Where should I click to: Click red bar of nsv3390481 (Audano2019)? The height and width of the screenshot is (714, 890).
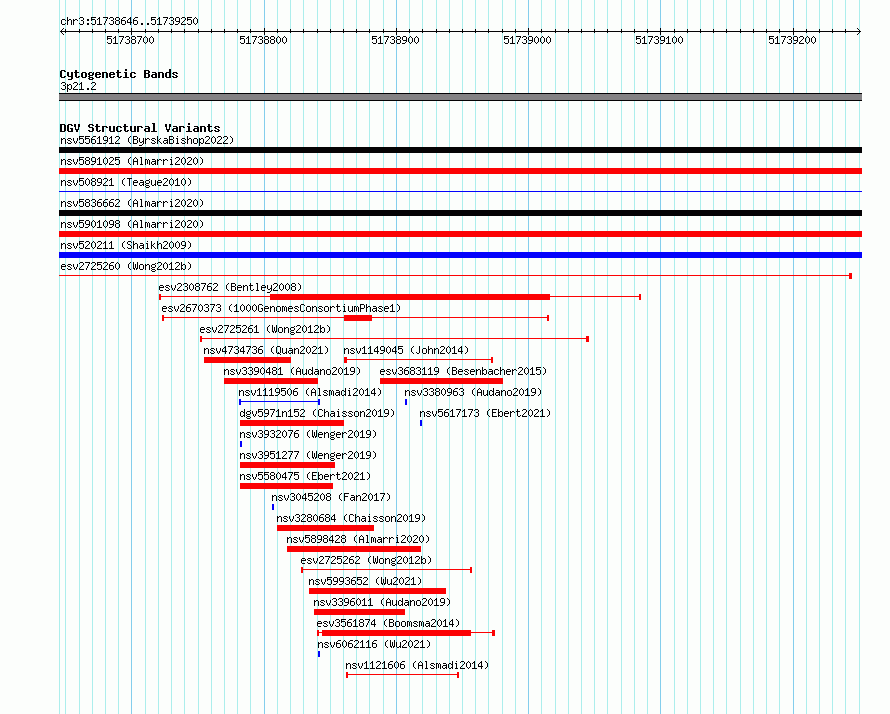point(271,381)
